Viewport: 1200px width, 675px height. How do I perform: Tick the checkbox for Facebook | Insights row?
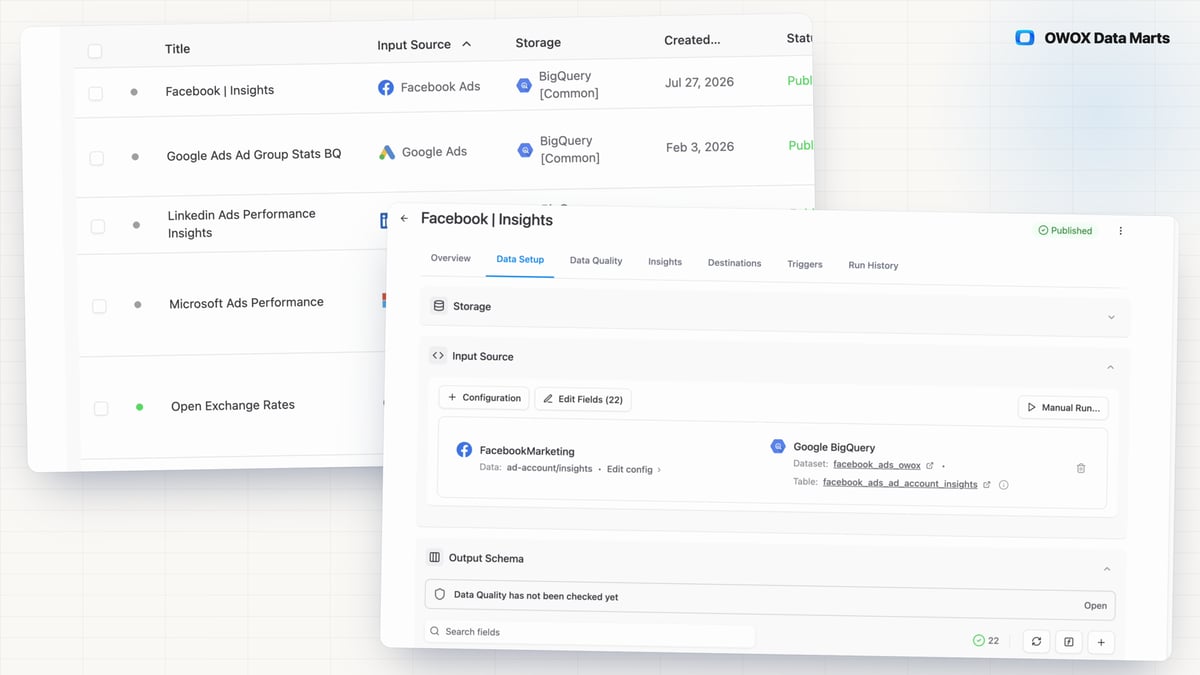coord(95,93)
